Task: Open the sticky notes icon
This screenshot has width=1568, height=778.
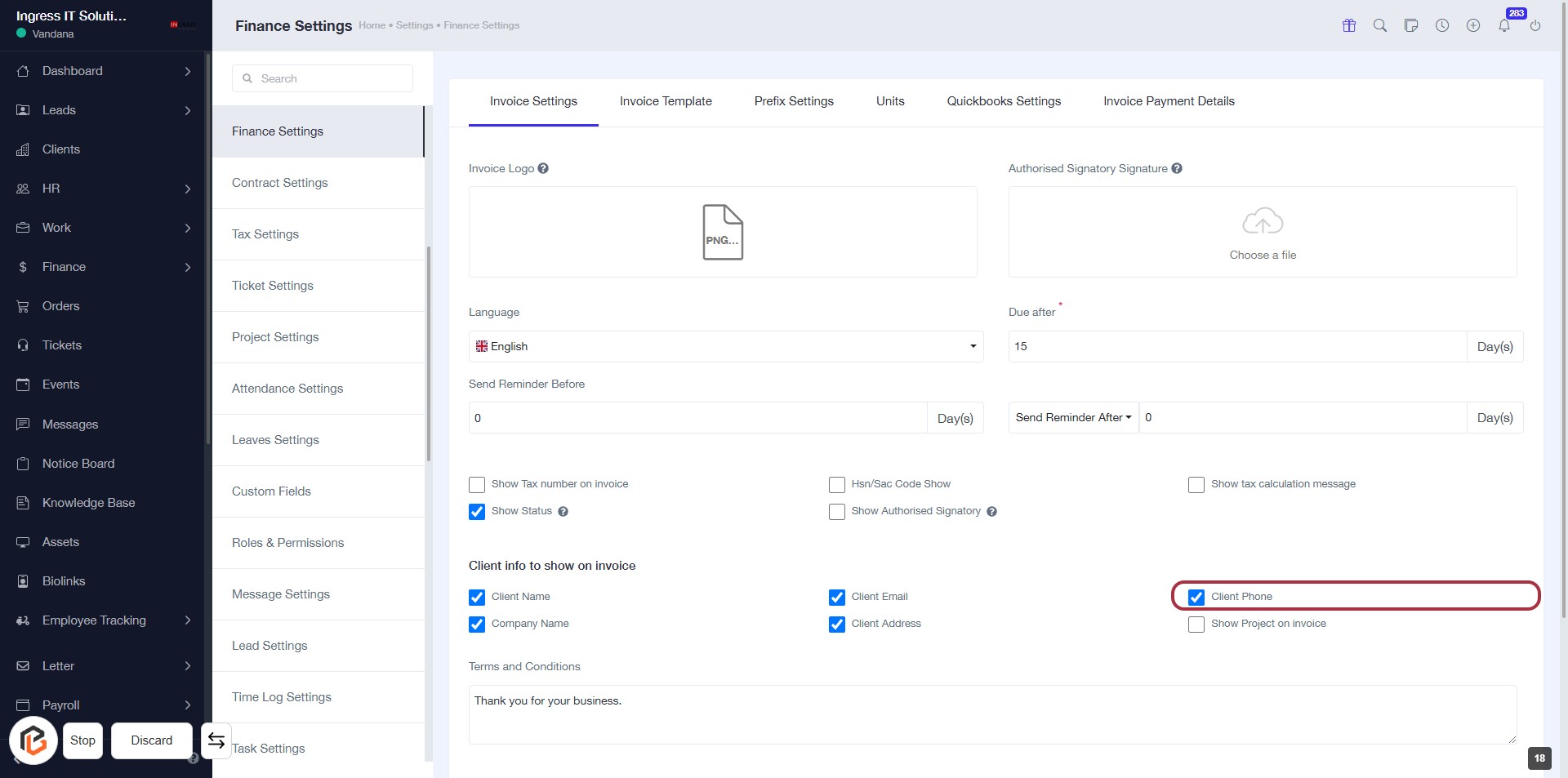Action: tap(1410, 25)
